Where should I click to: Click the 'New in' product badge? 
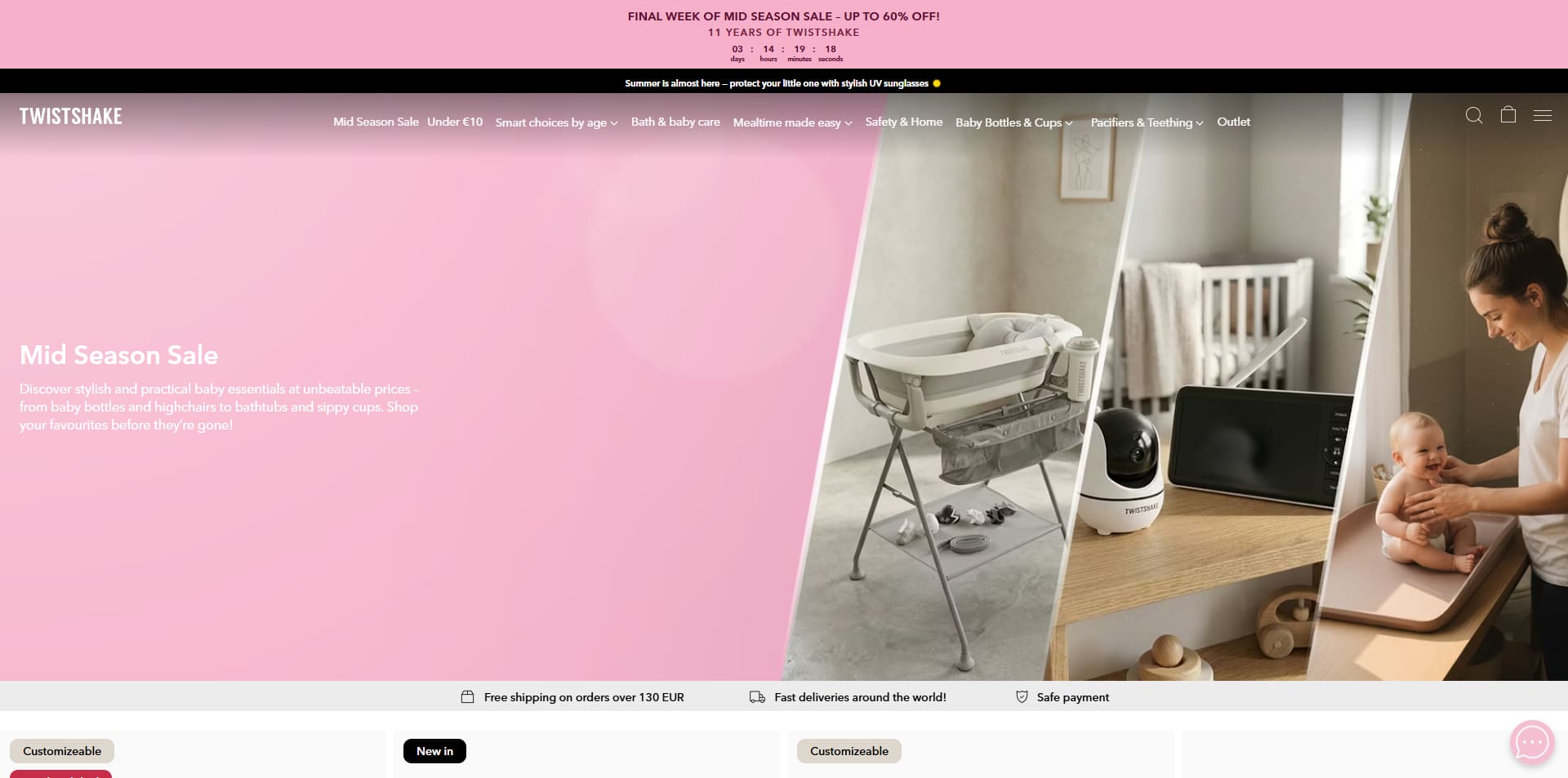tap(434, 751)
